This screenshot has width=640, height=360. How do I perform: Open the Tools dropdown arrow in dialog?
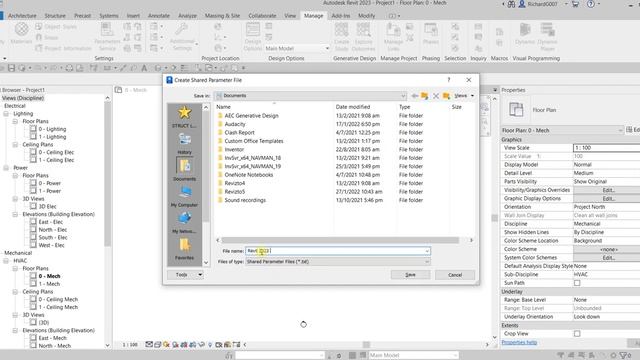(200, 275)
